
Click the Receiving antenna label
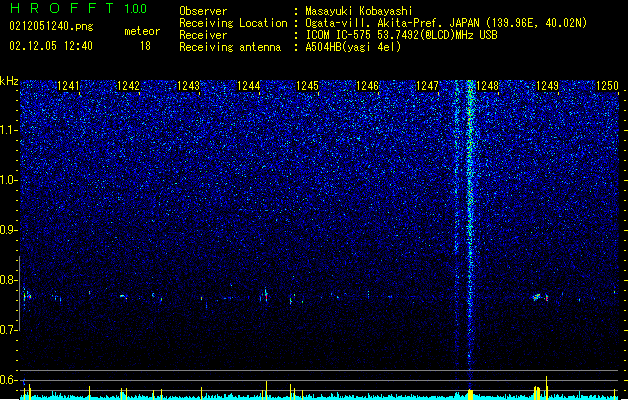point(230,47)
